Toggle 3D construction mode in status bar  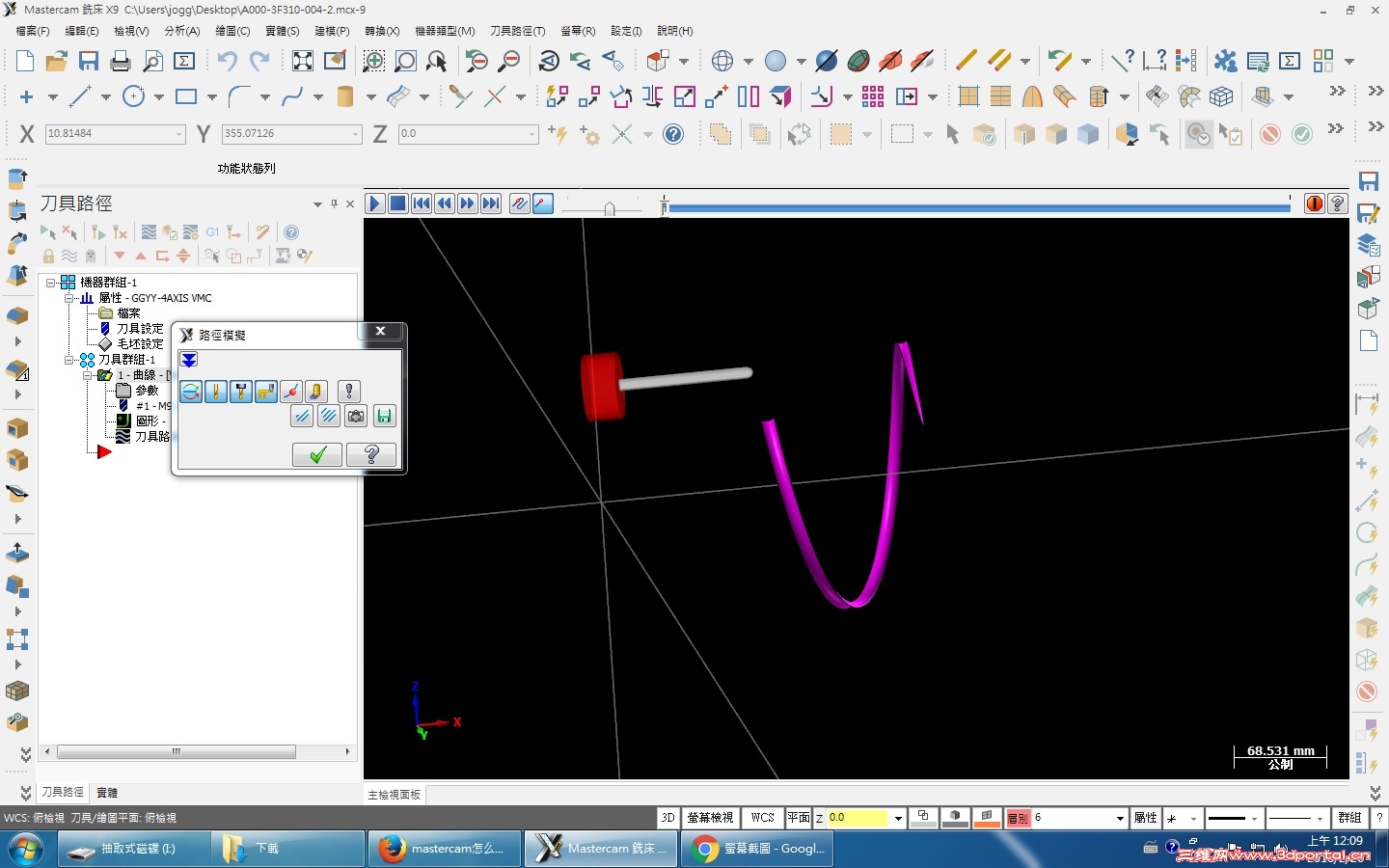click(x=667, y=818)
